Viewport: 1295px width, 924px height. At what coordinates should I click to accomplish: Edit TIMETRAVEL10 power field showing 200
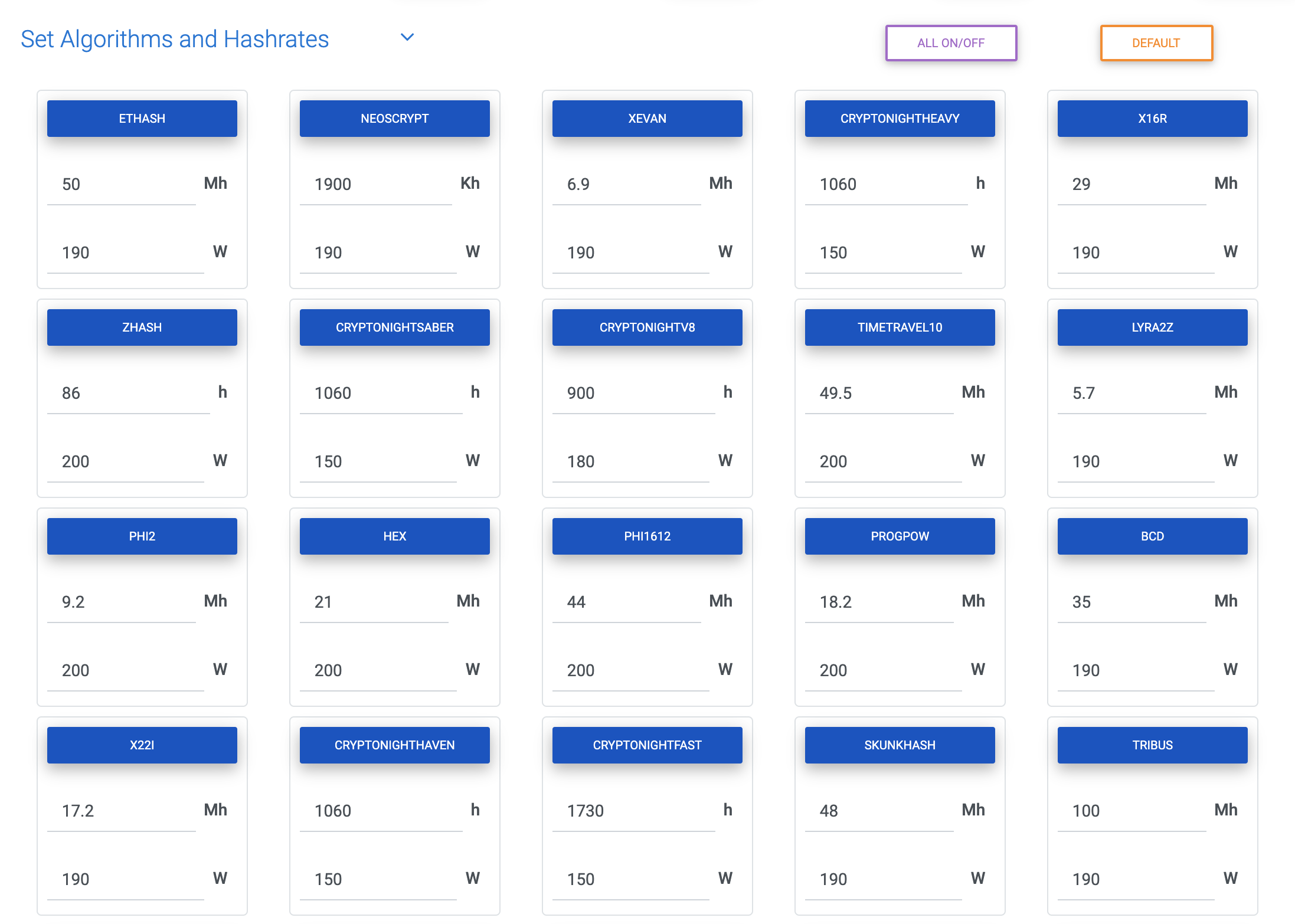click(884, 462)
